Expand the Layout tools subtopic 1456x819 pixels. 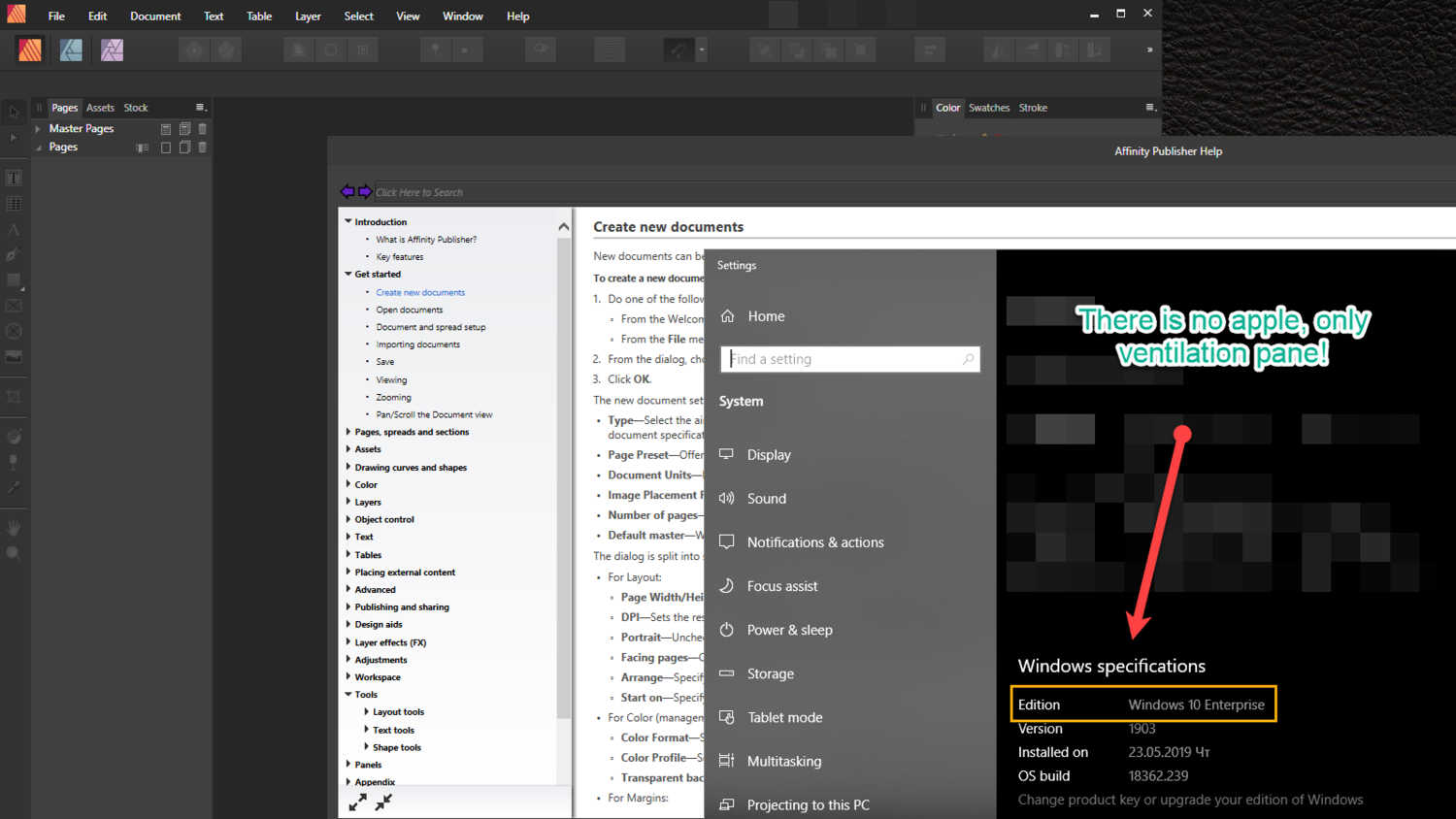point(366,711)
